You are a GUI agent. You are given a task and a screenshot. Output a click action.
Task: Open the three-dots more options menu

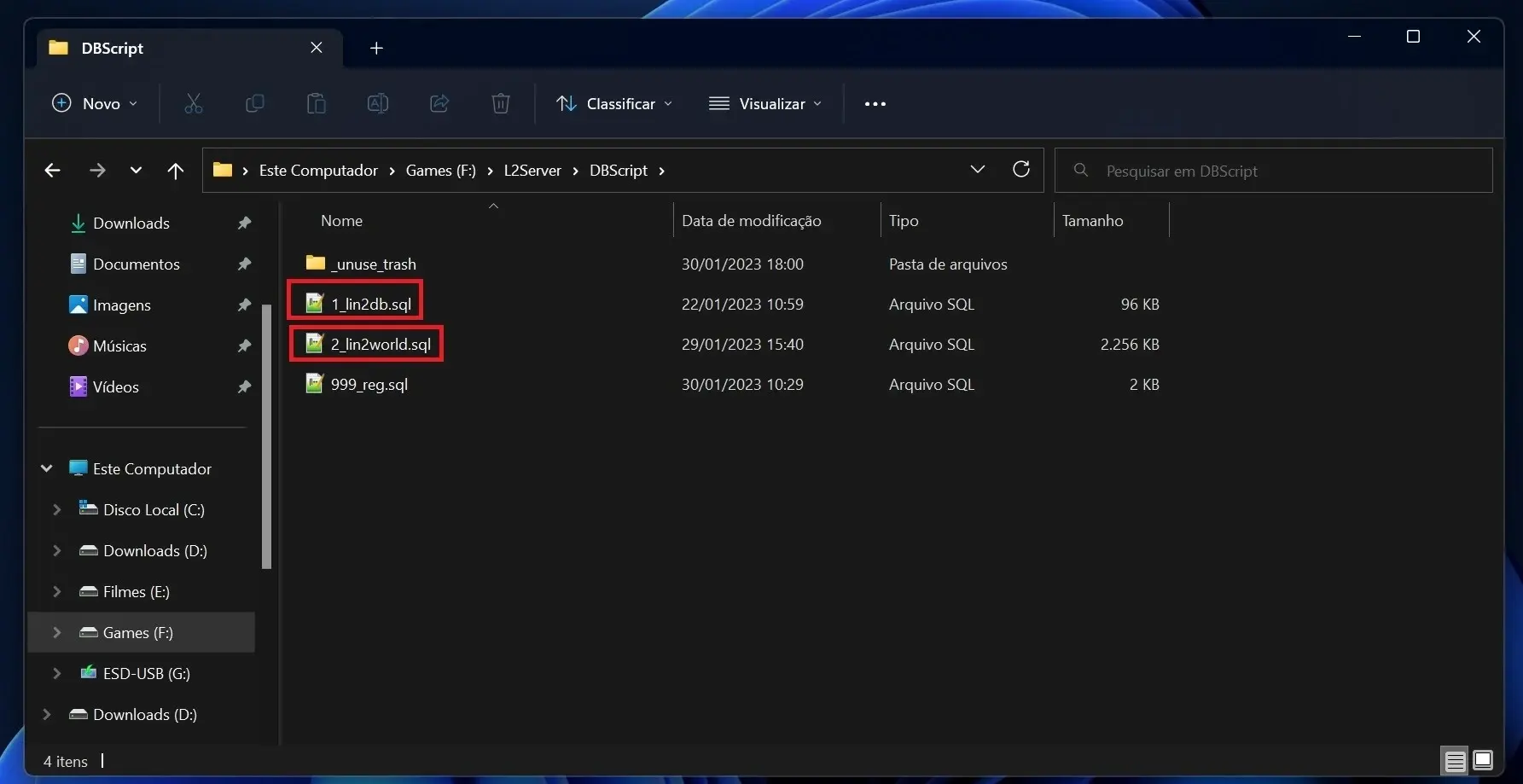coord(875,104)
